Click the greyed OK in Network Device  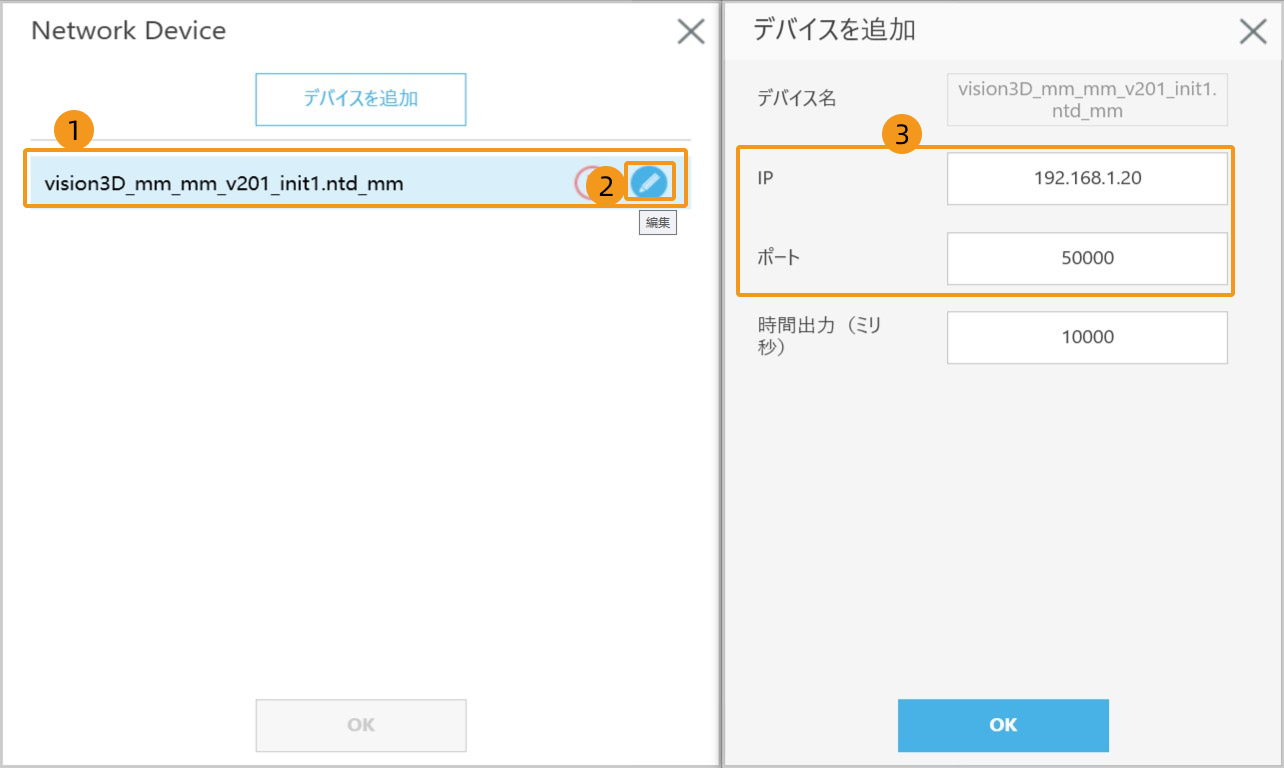coord(361,725)
